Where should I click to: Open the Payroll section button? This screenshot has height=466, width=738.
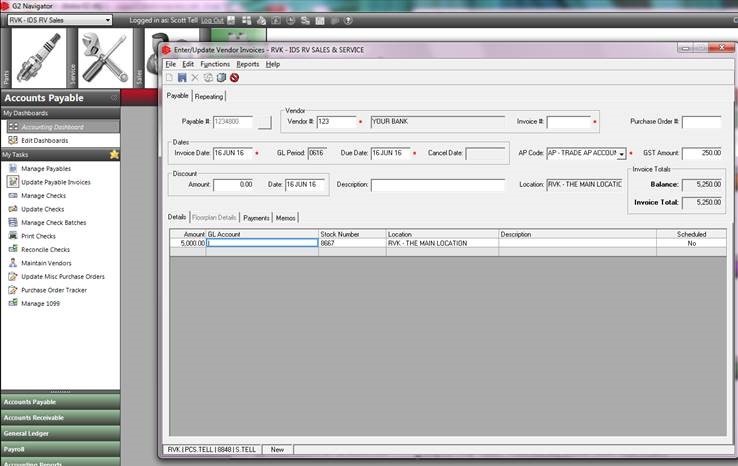point(60,449)
